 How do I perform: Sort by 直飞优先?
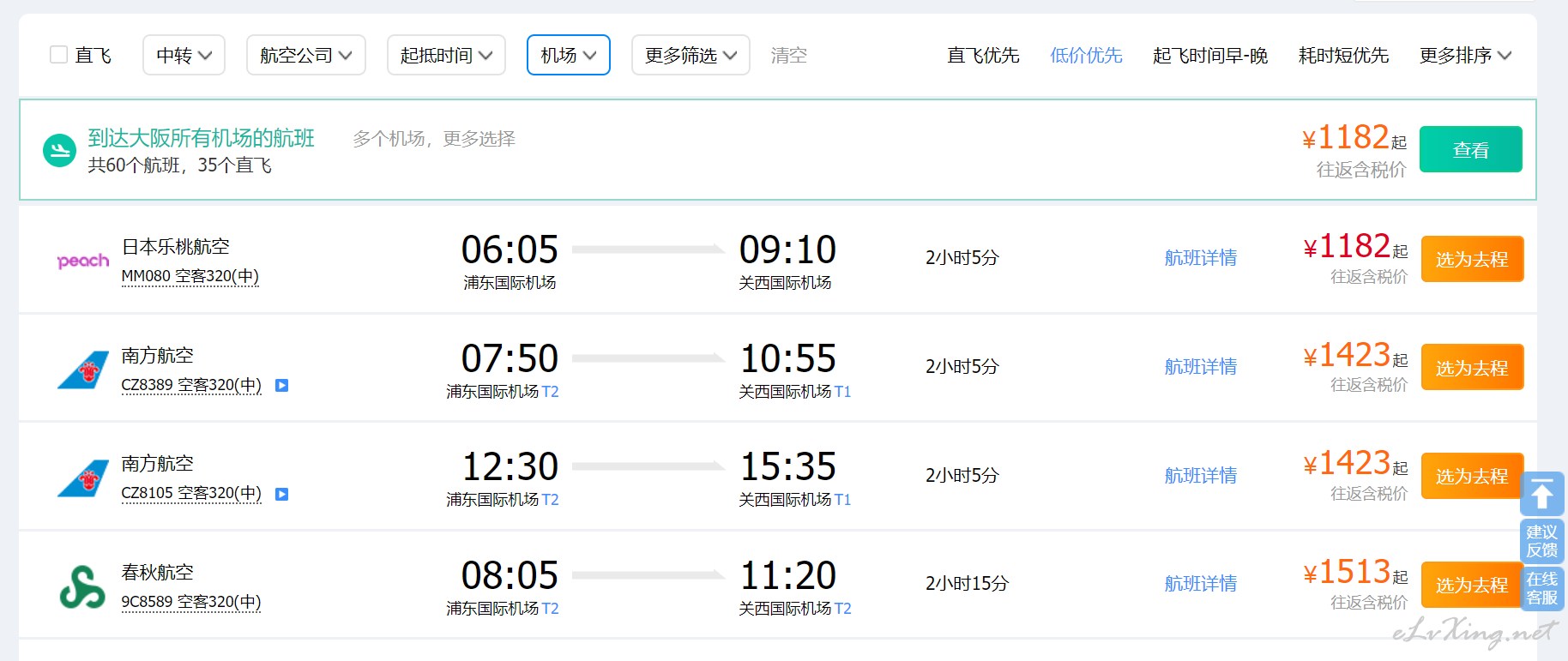point(983,56)
